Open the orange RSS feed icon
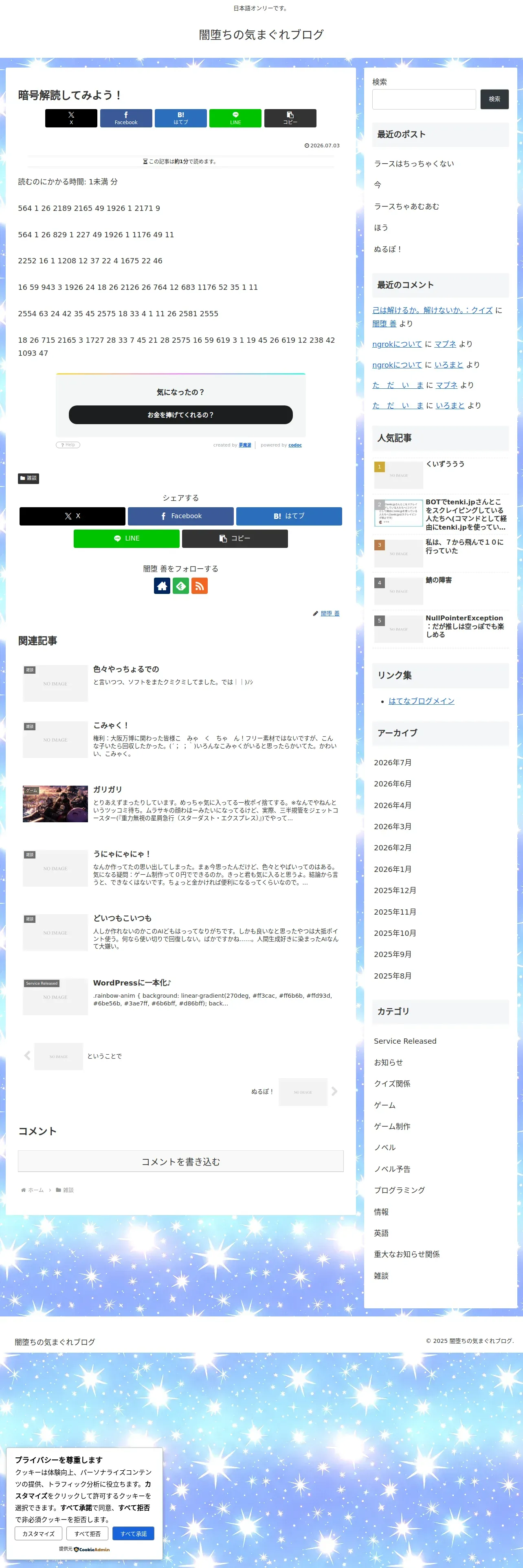Image resolution: width=523 pixels, height=1568 pixels. coord(200,586)
